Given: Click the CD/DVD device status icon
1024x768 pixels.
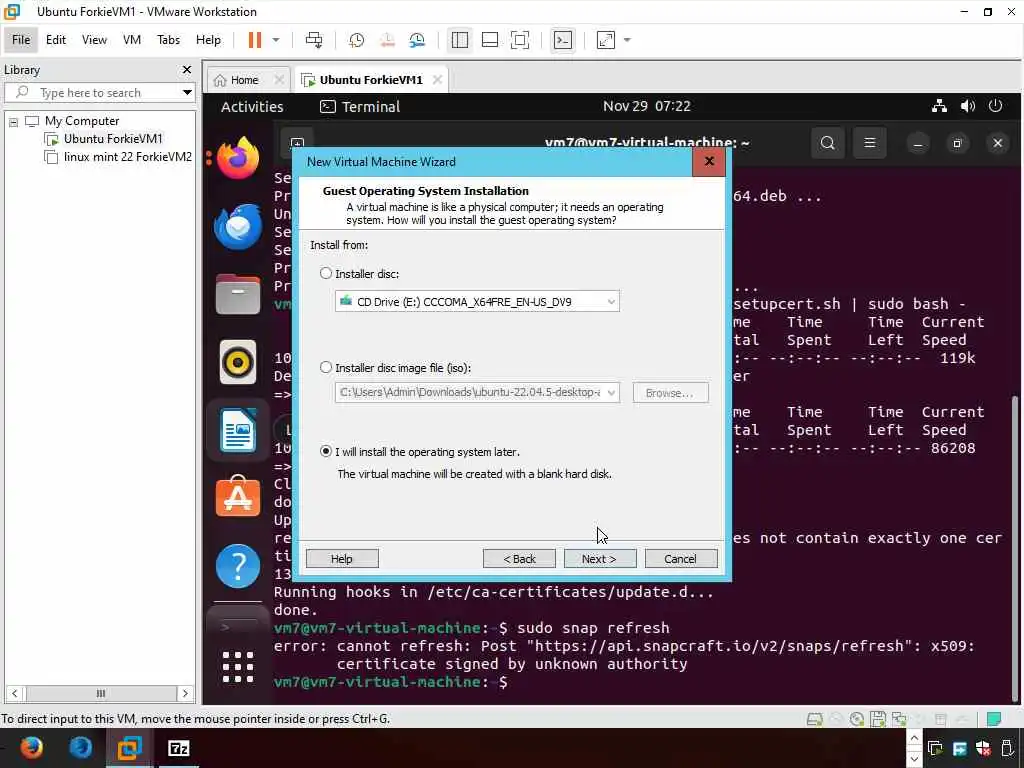Looking at the screenshot, I should pyautogui.click(x=857, y=720).
